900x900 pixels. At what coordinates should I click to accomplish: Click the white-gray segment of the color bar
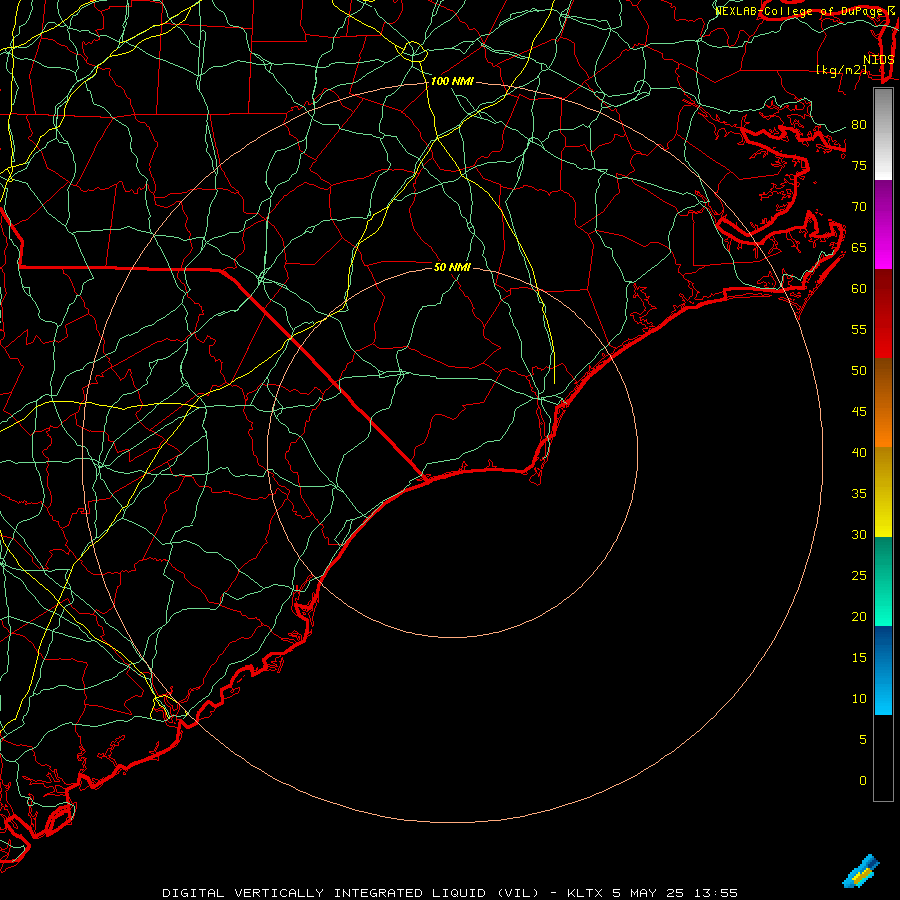[883, 135]
